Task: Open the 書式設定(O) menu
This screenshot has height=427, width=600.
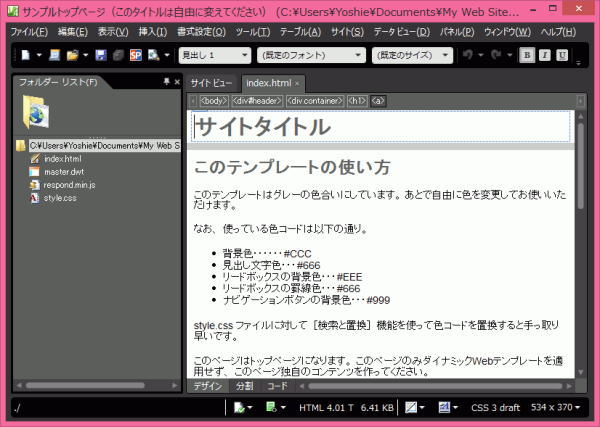Action: [201, 32]
